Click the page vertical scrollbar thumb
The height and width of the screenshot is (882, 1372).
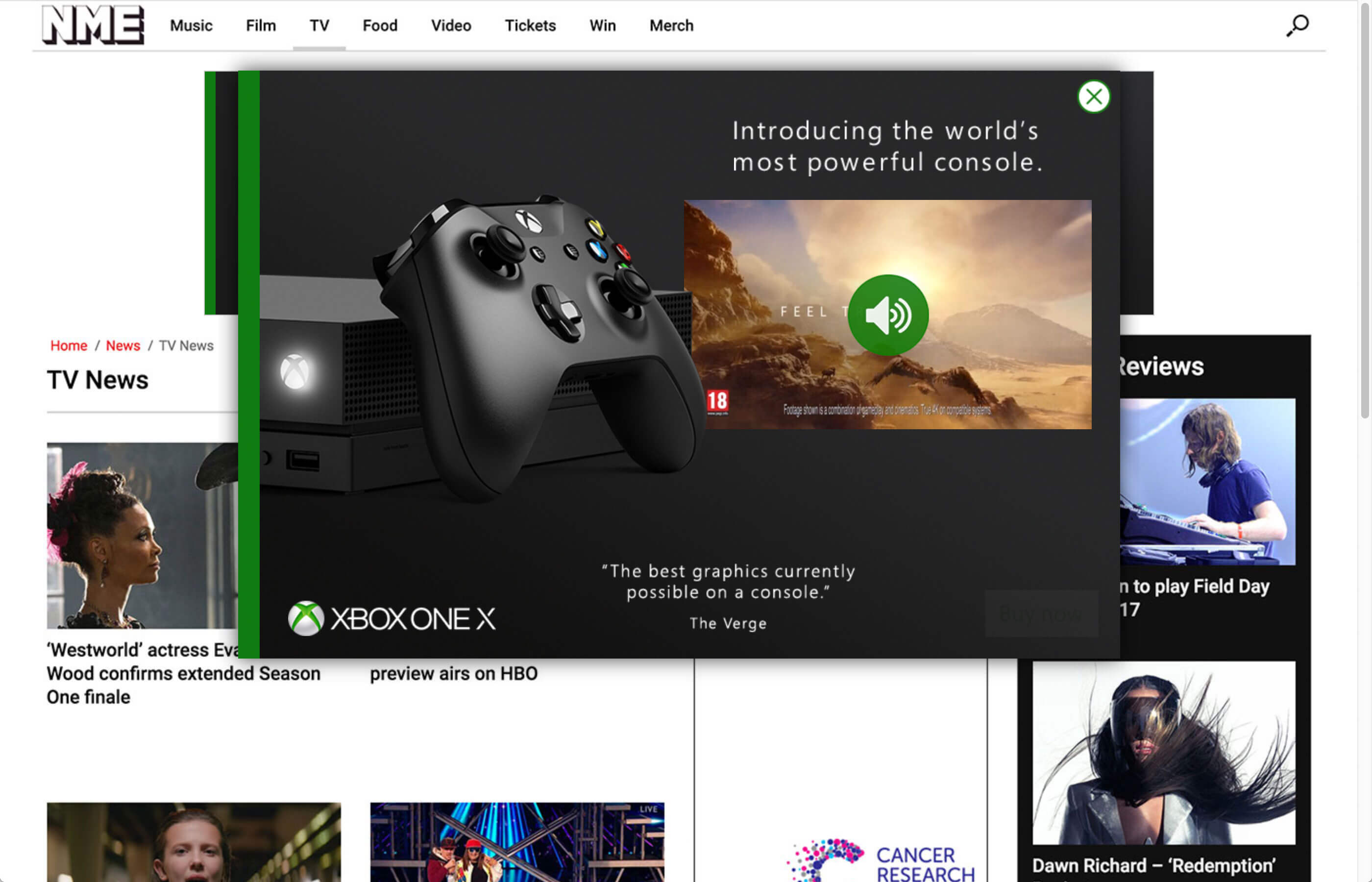click(x=1365, y=210)
